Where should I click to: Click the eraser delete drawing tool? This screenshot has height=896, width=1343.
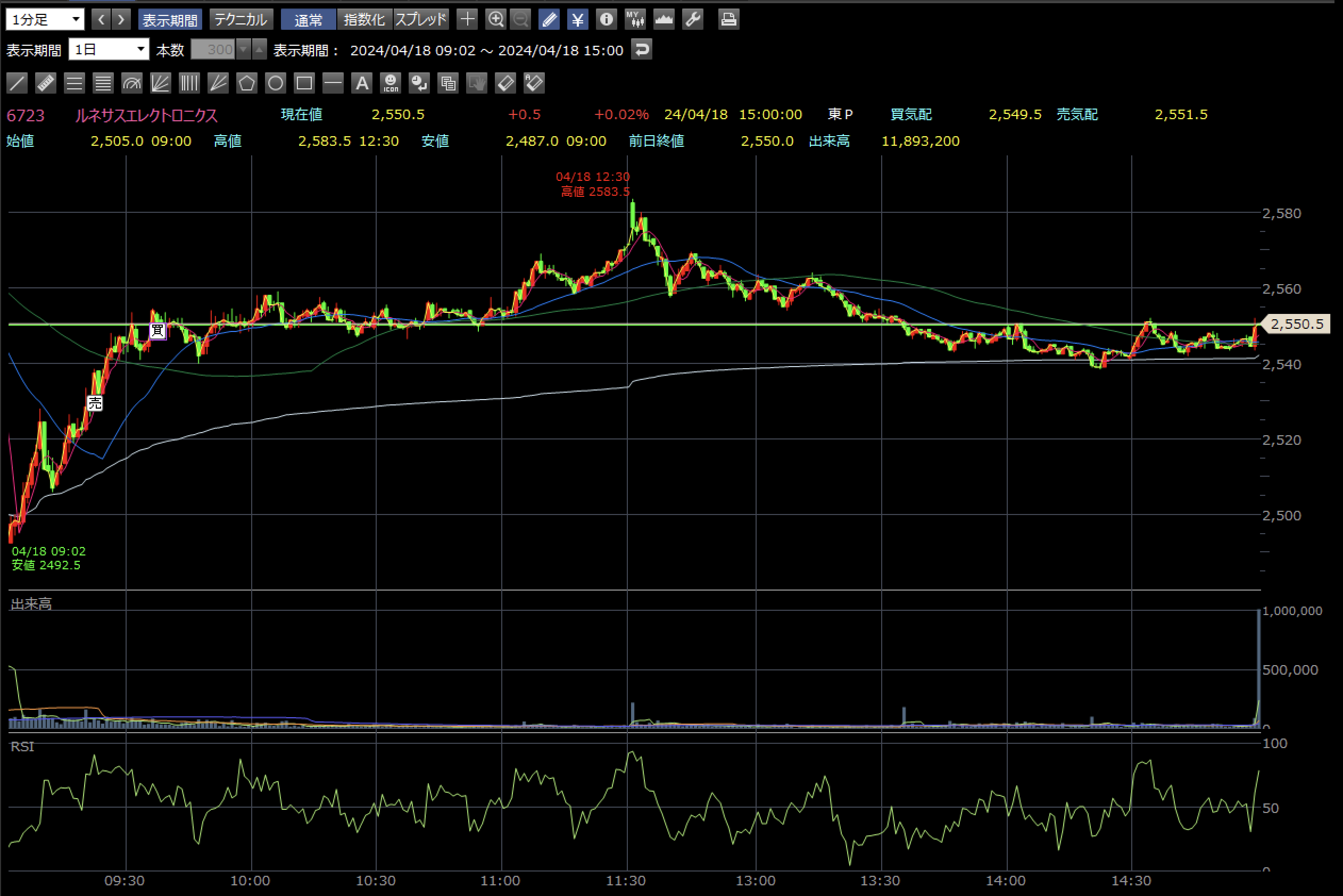(x=506, y=84)
